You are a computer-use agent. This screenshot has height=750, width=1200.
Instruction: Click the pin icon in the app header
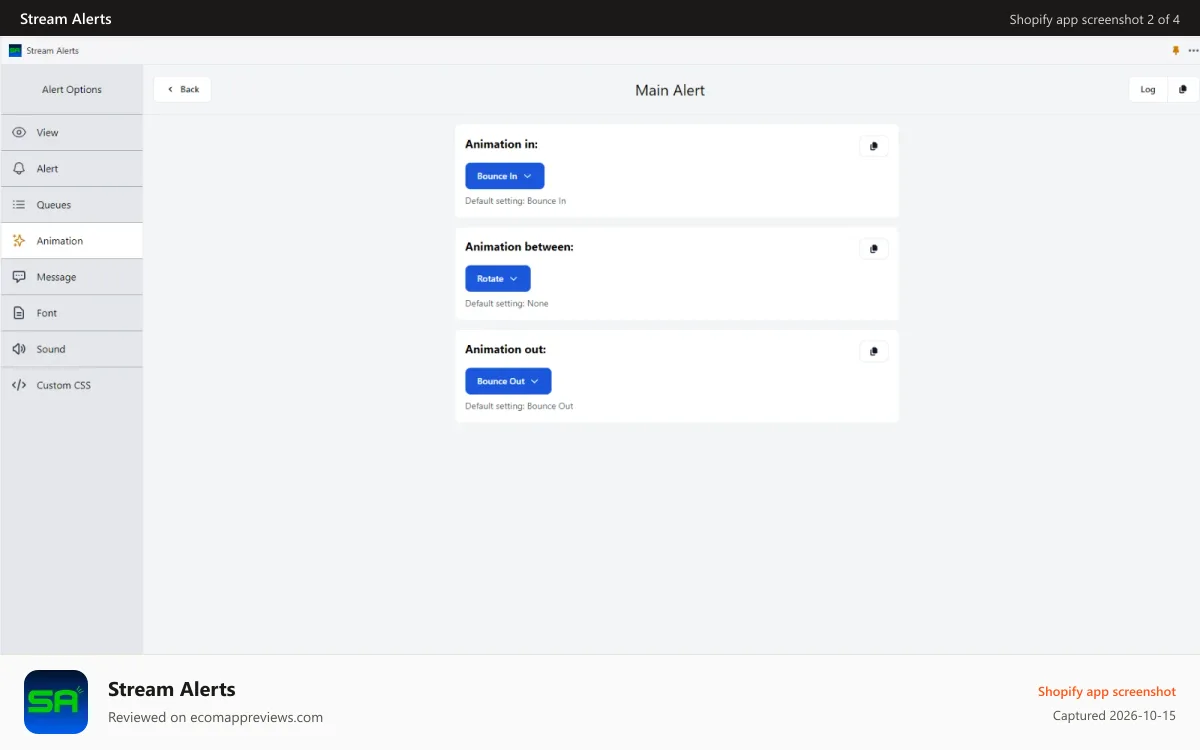1176,50
